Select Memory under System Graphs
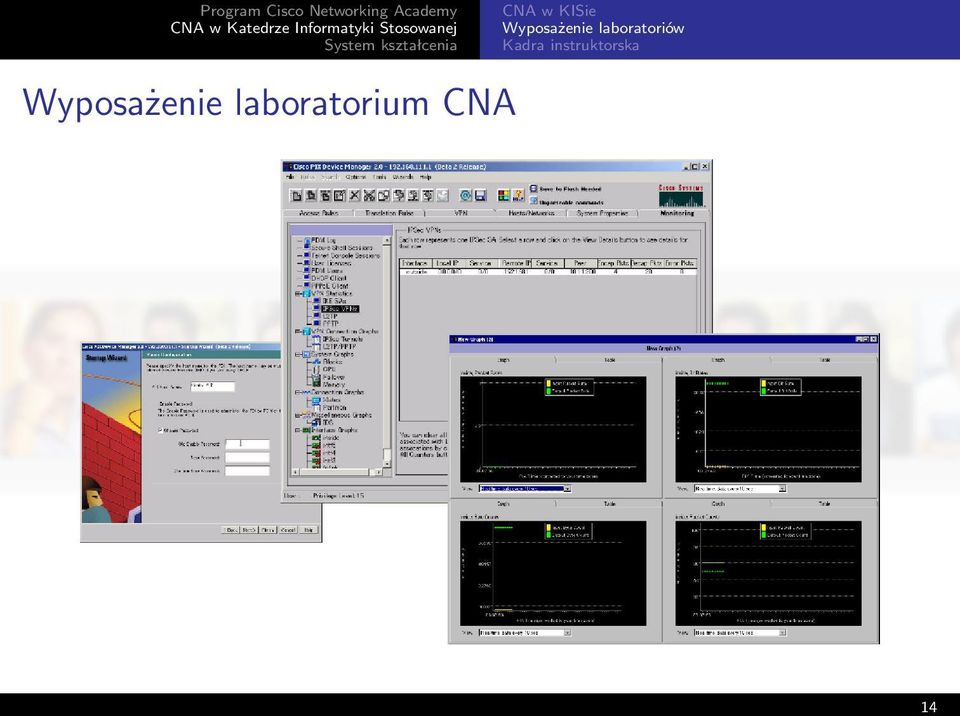This screenshot has width=960, height=716. tap(333, 384)
